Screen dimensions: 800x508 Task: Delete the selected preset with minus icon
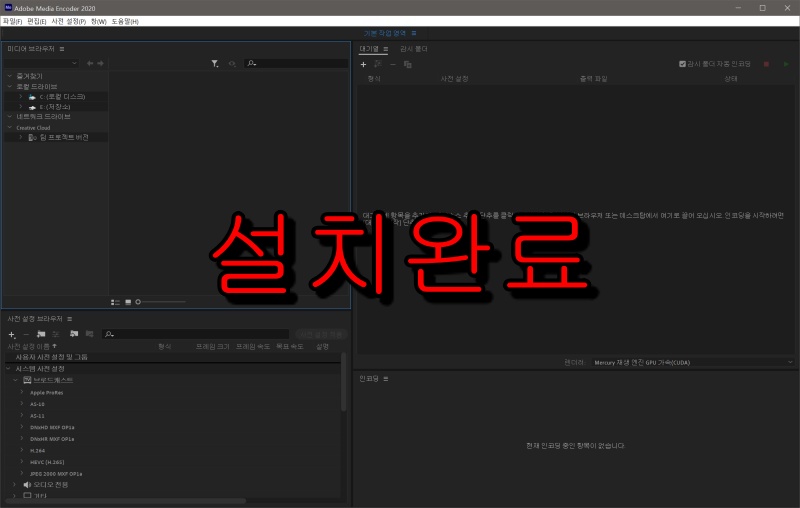(x=26, y=335)
